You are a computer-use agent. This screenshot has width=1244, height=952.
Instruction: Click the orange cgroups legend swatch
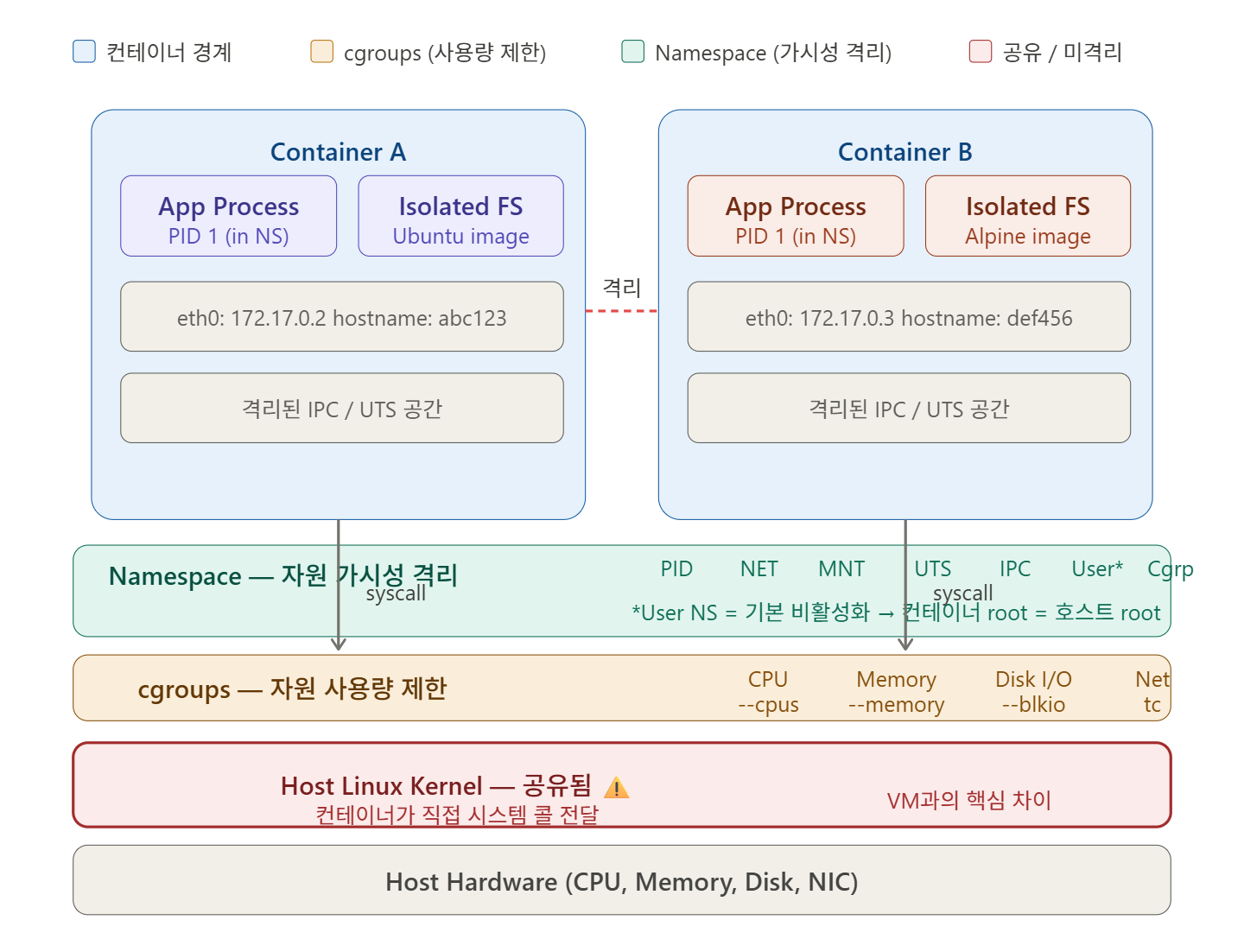(321, 52)
